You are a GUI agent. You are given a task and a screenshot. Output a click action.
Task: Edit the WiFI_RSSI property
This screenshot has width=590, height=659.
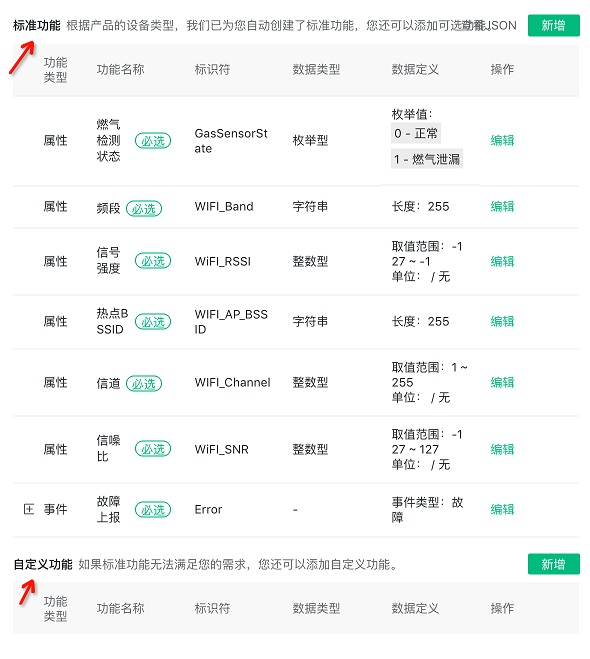coord(502,261)
